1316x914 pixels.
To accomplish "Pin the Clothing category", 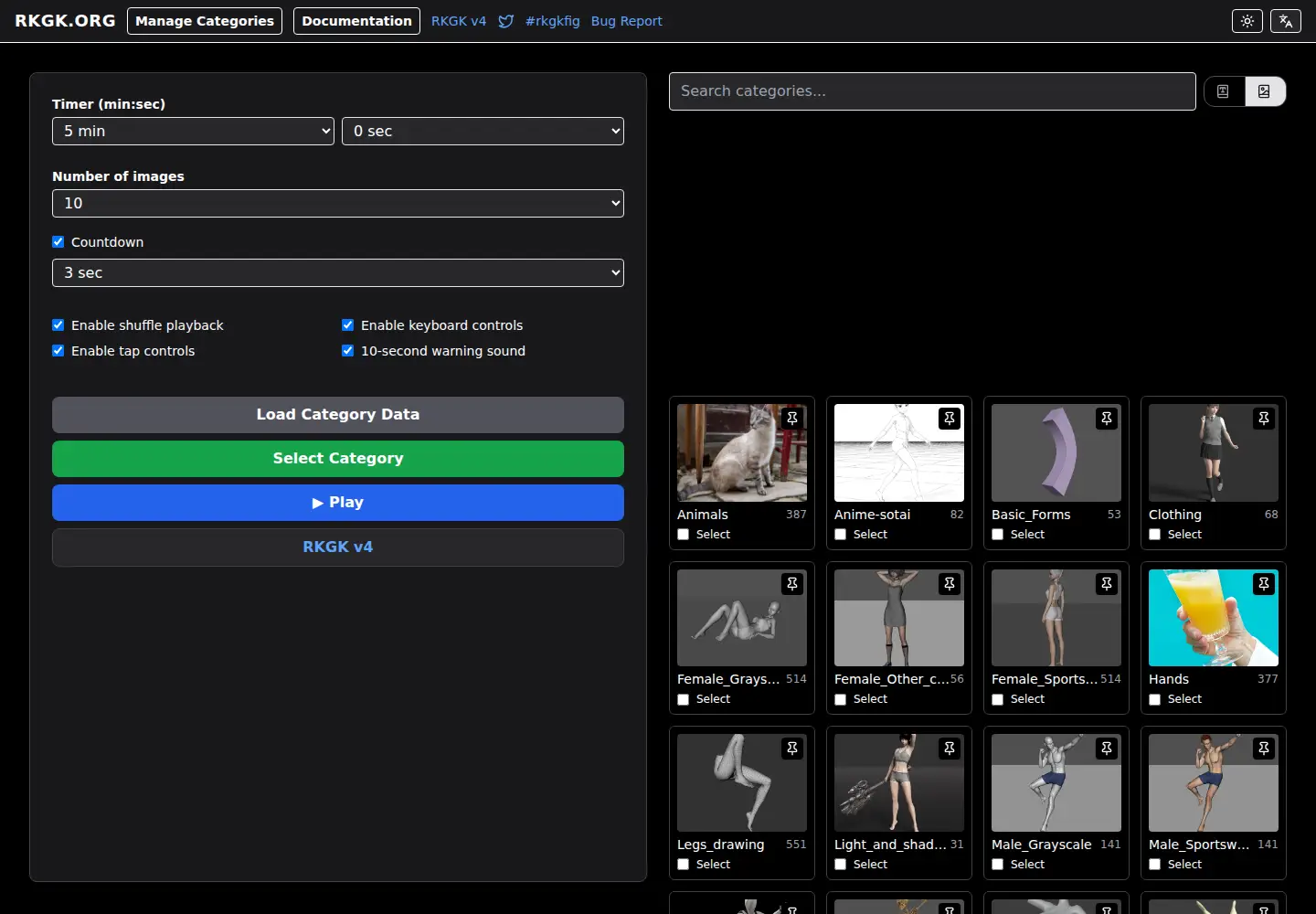I will 1264,419.
